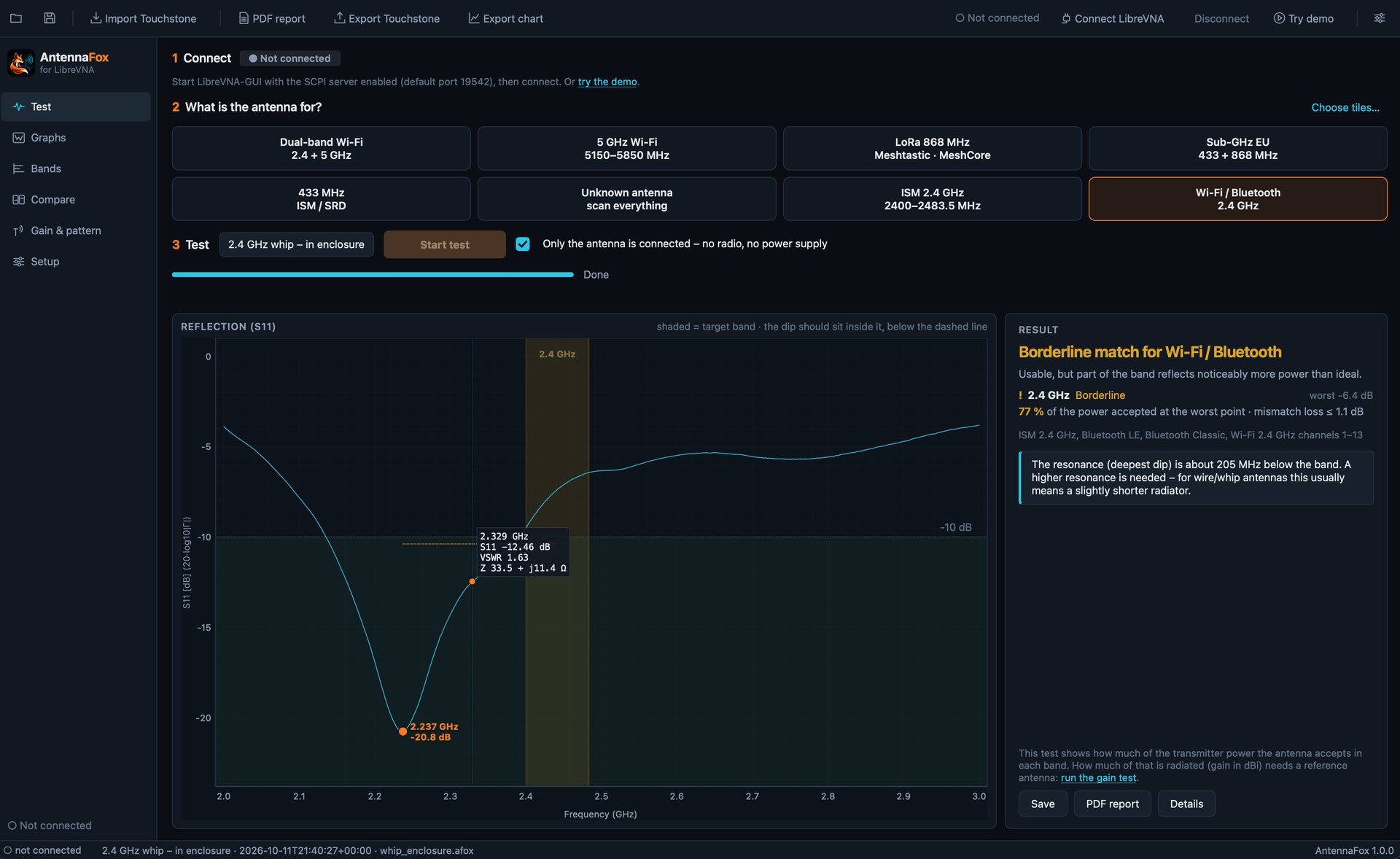The image size is (1400, 859).
Task: Edit the test name field
Action: click(296, 244)
